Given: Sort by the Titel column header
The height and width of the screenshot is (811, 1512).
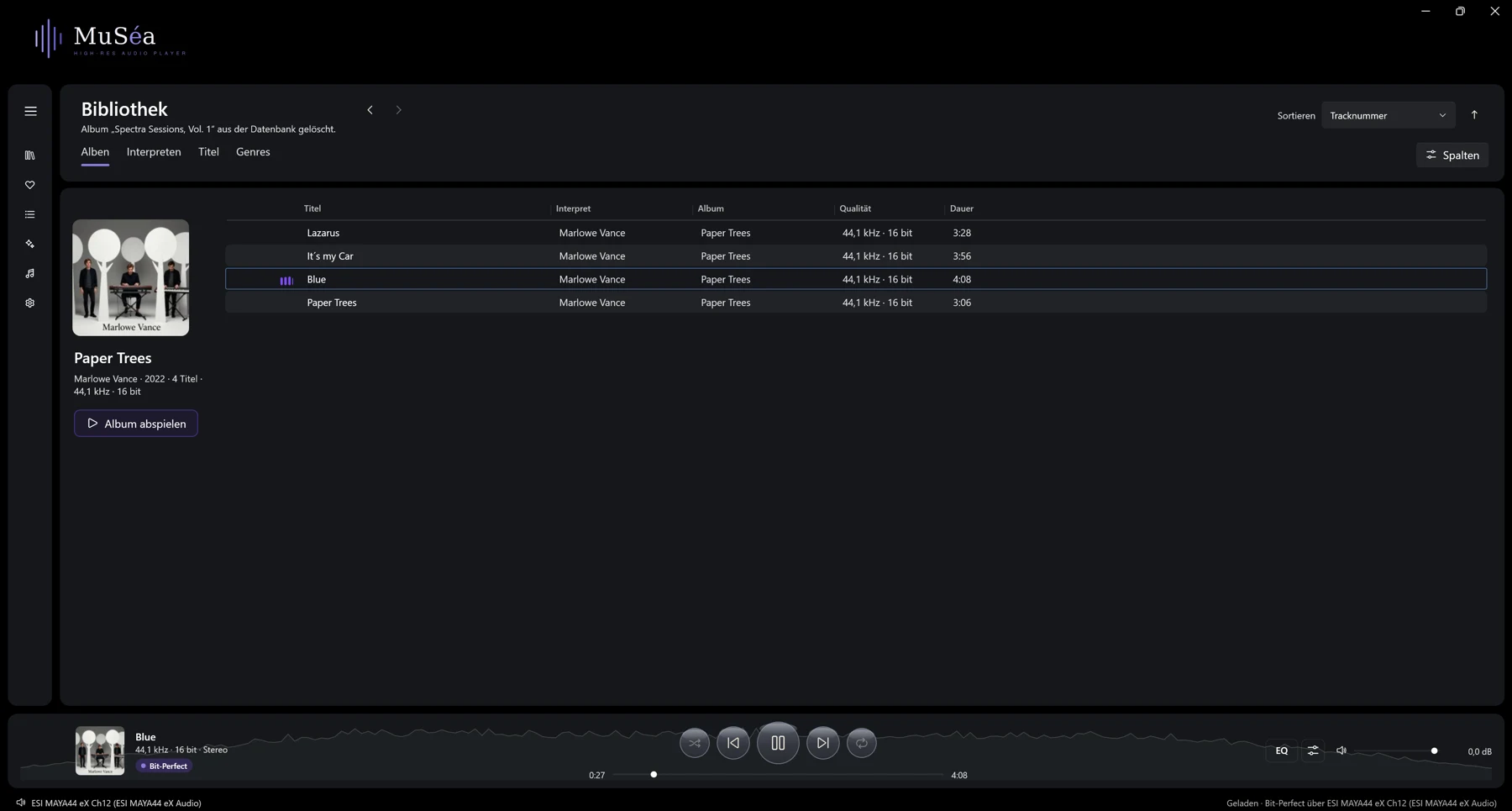Looking at the screenshot, I should 312,208.
